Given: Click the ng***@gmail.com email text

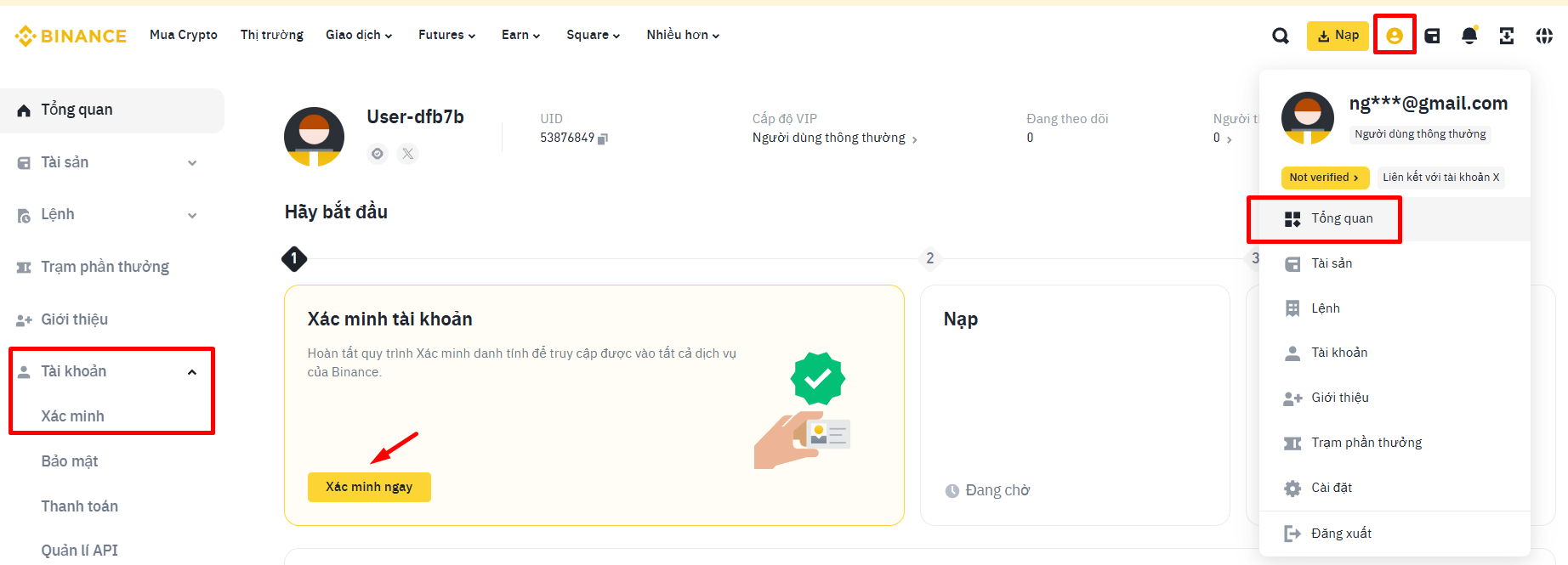Looking at the screenshot, I should click(x=1429, y=104).
